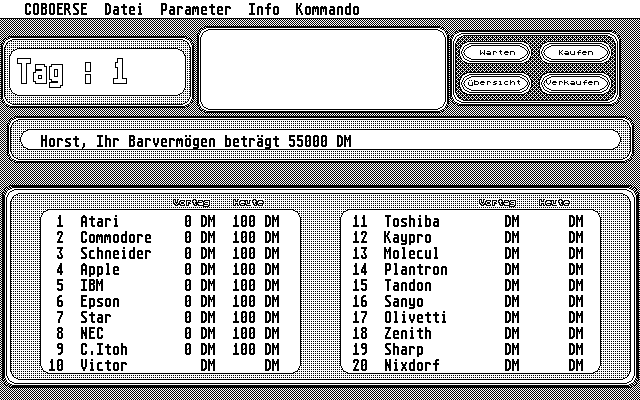This screenshot has width=640, height=400.
Task: Select the Epson stock row
Action: pos(99,301)
